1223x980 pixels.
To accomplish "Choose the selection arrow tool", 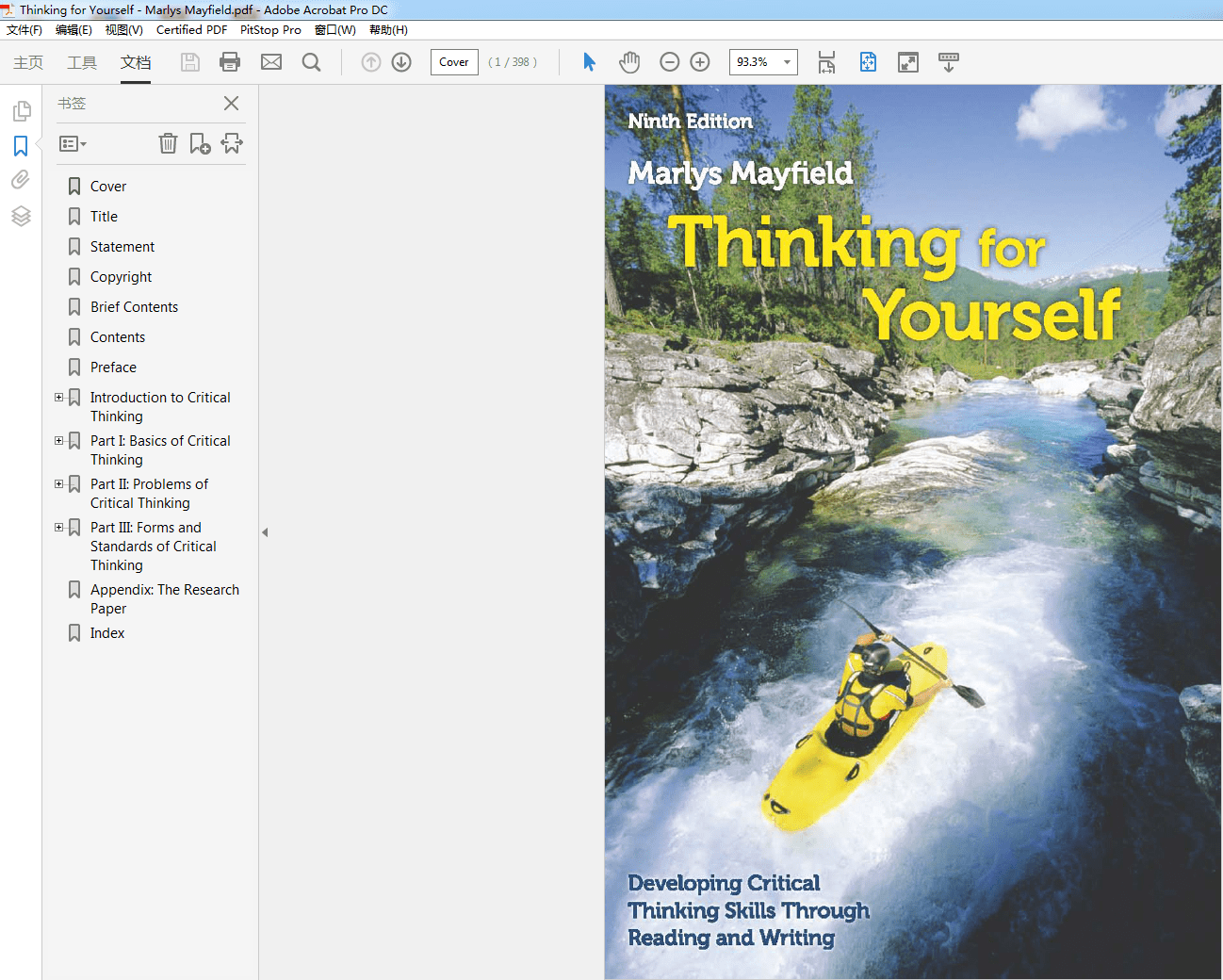I will click(589, 62).
